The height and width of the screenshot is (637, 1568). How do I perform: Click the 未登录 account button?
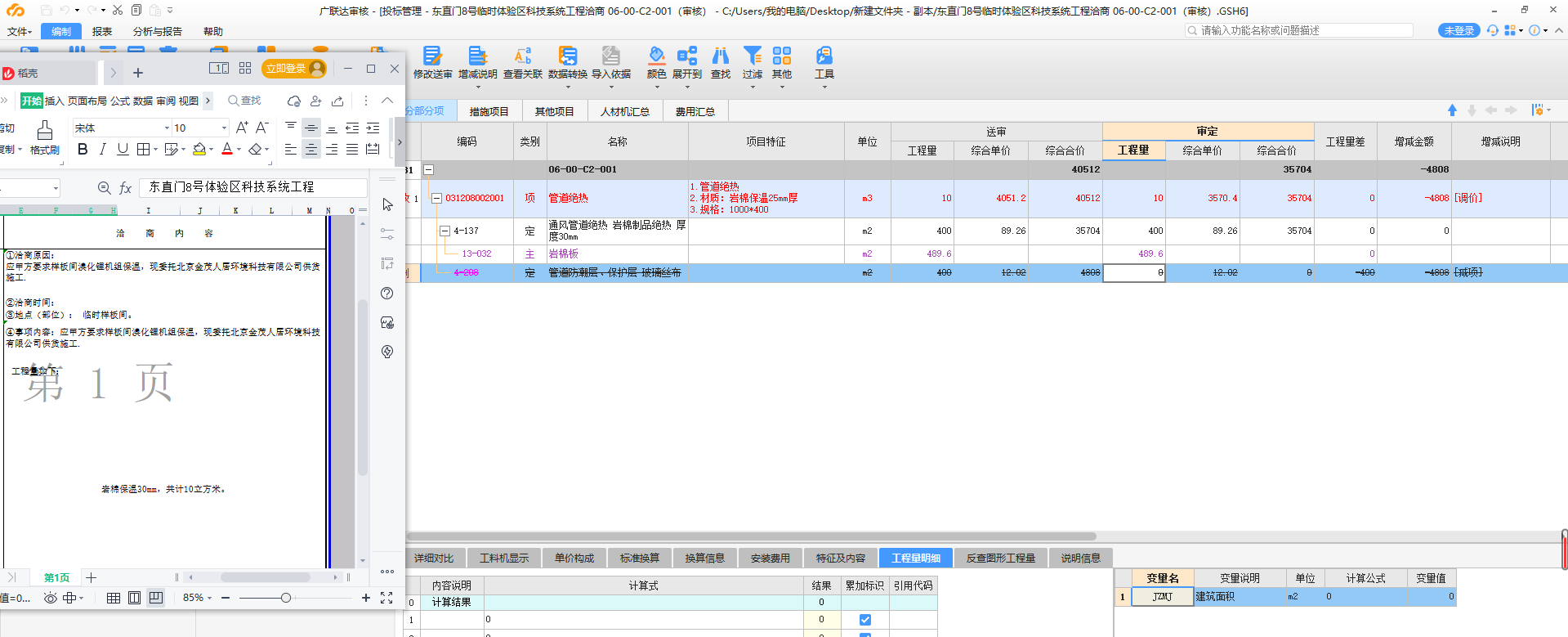pyautogui.click(x=1459, y=30)
